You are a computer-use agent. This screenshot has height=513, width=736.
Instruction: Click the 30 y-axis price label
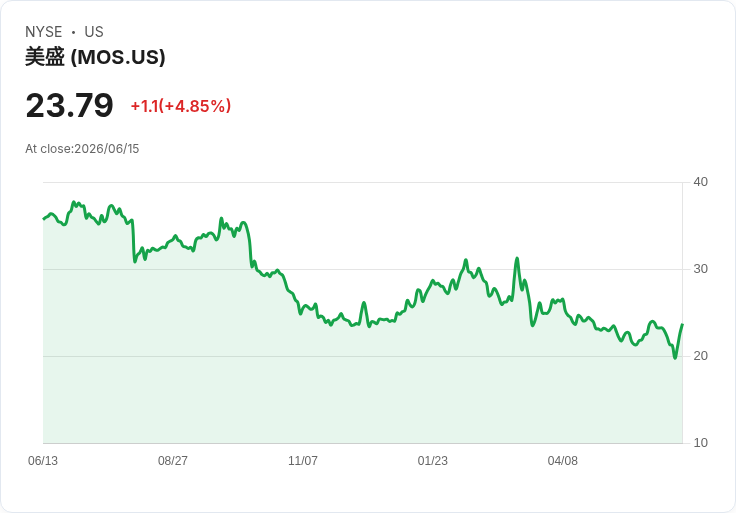pyautogui.click(x=700, y=269)
